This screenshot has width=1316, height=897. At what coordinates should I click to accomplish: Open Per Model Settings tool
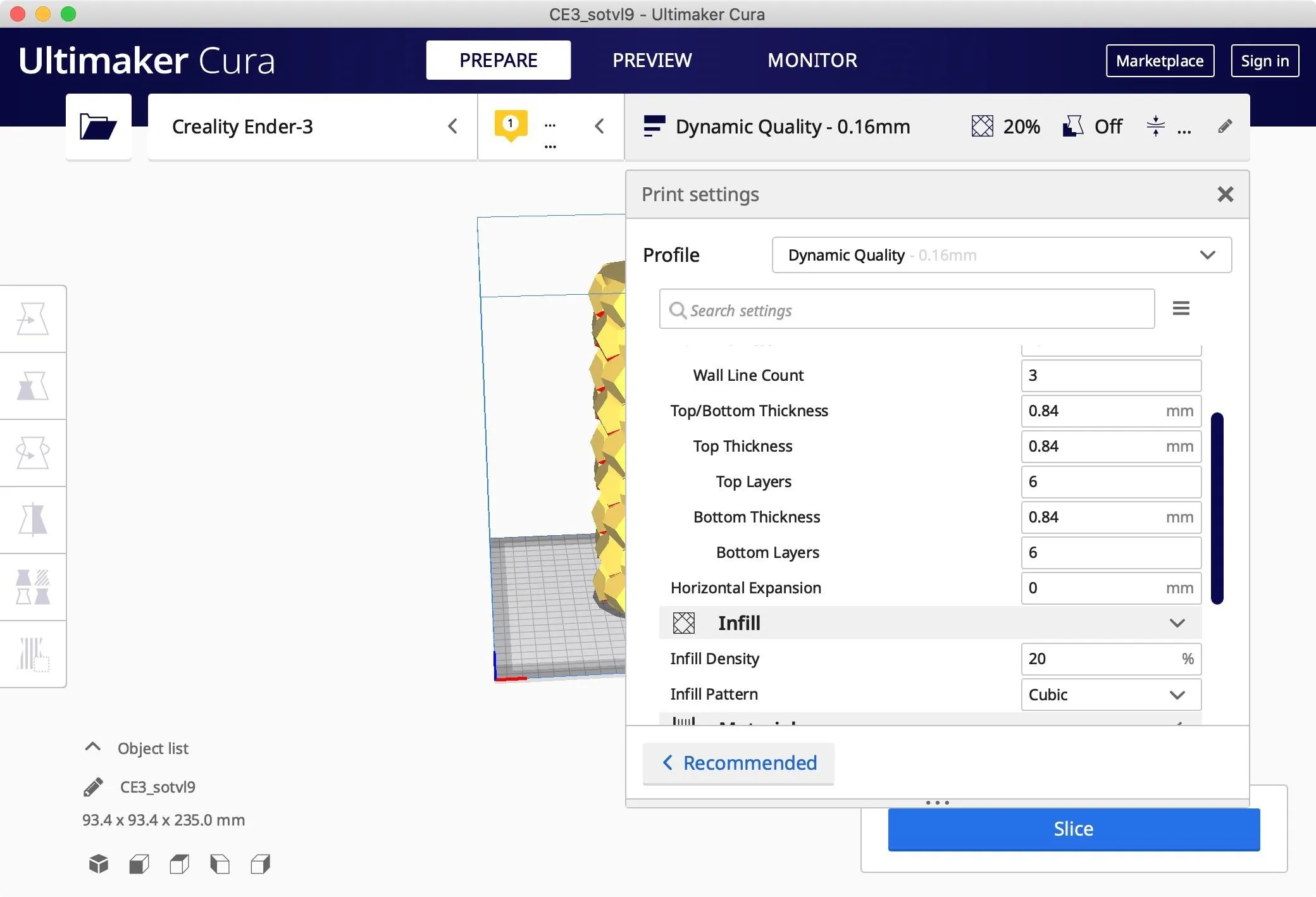(33, 587)
